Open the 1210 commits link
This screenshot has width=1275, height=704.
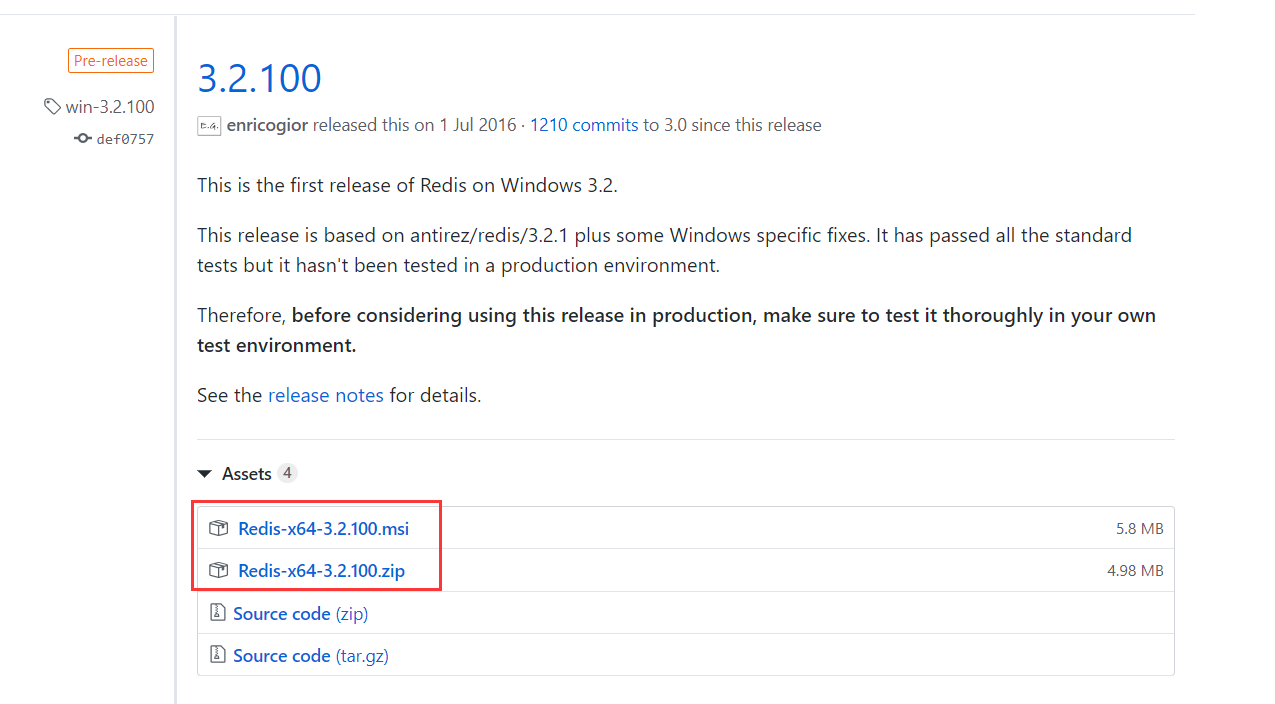pos(583,124)
